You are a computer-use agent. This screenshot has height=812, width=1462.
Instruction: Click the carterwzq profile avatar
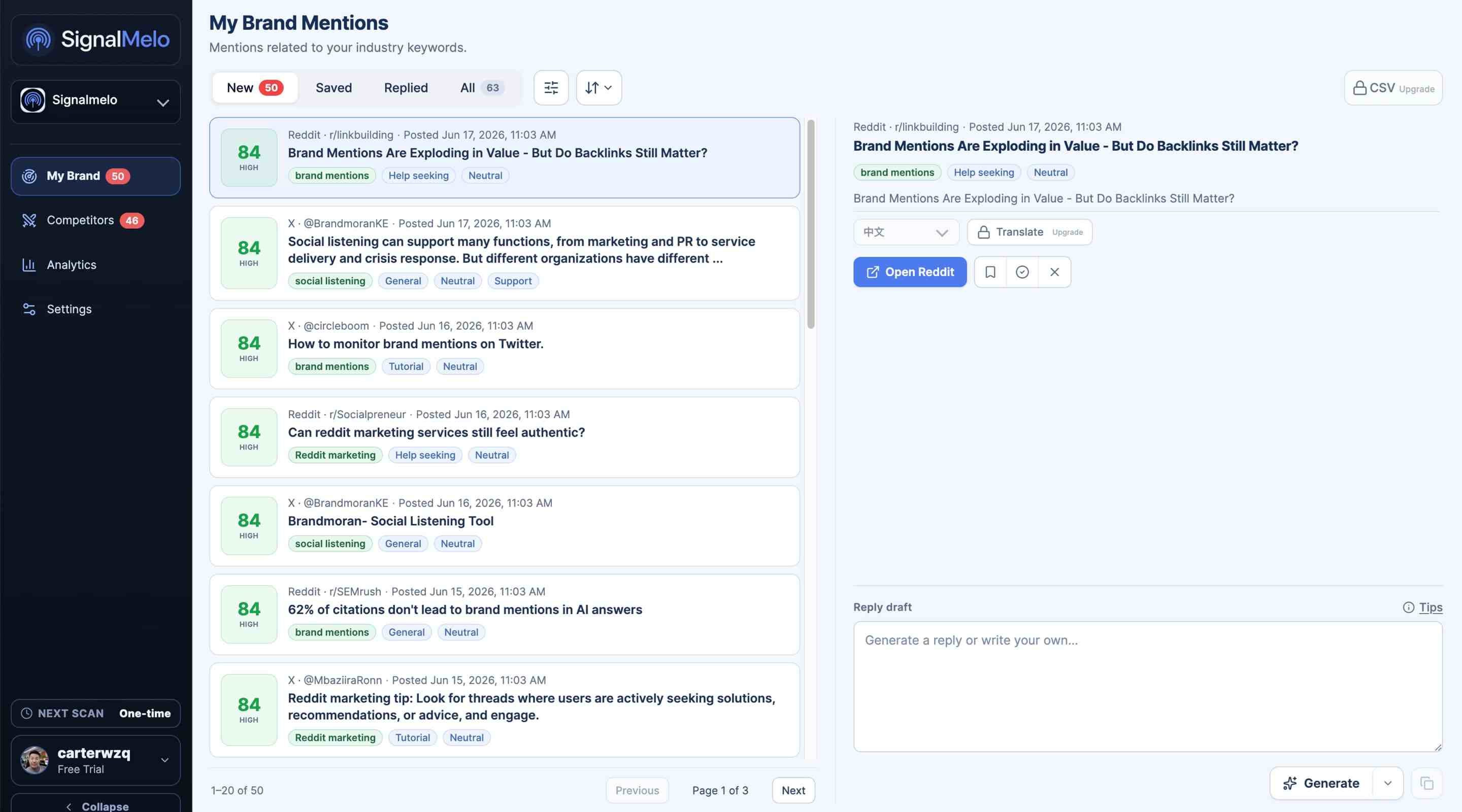34,760
